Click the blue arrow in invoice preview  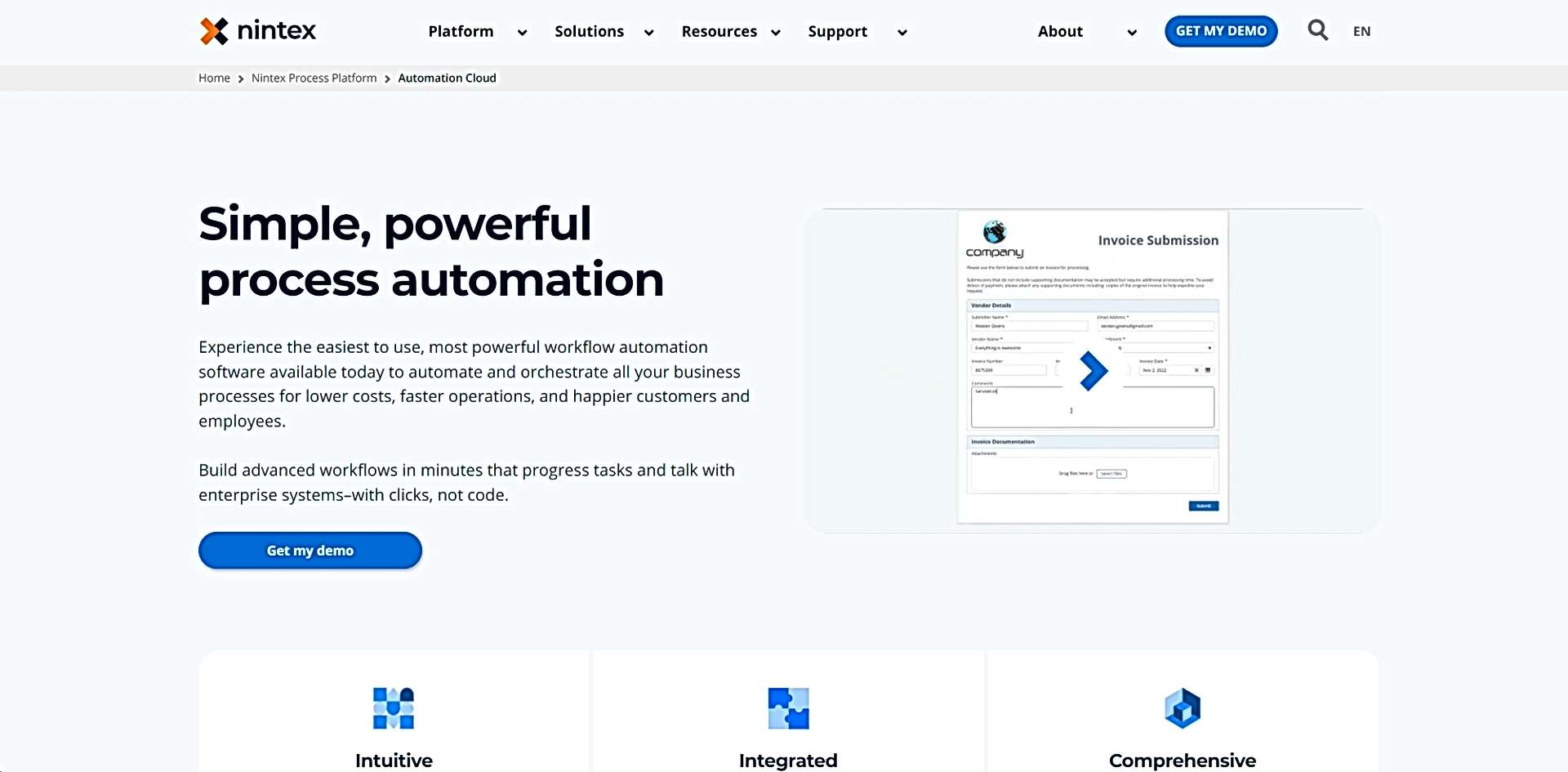click(x=1093, y=371)
